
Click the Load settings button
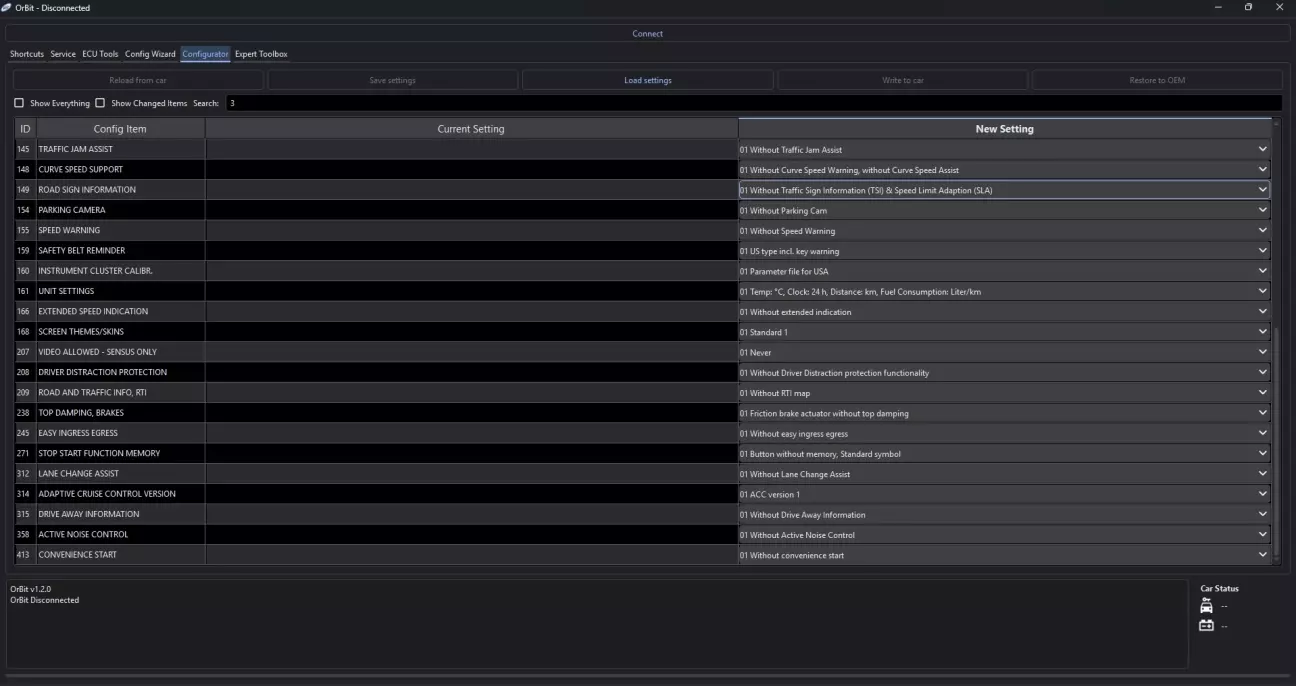pyautogui.click(x=647, y=80)
